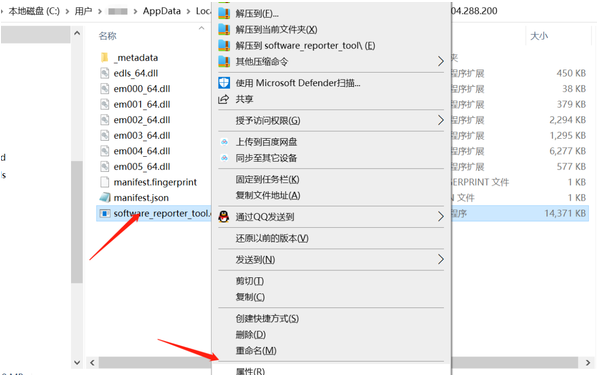Click the manifest.json file icon
The height and width of the screenshot is (375, 599).
coord(105,197)
